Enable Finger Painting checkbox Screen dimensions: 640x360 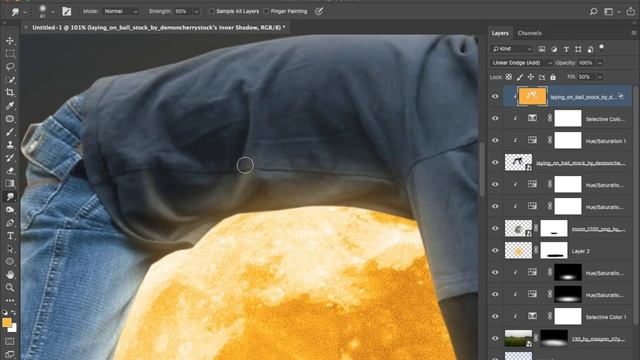[266, 11]
